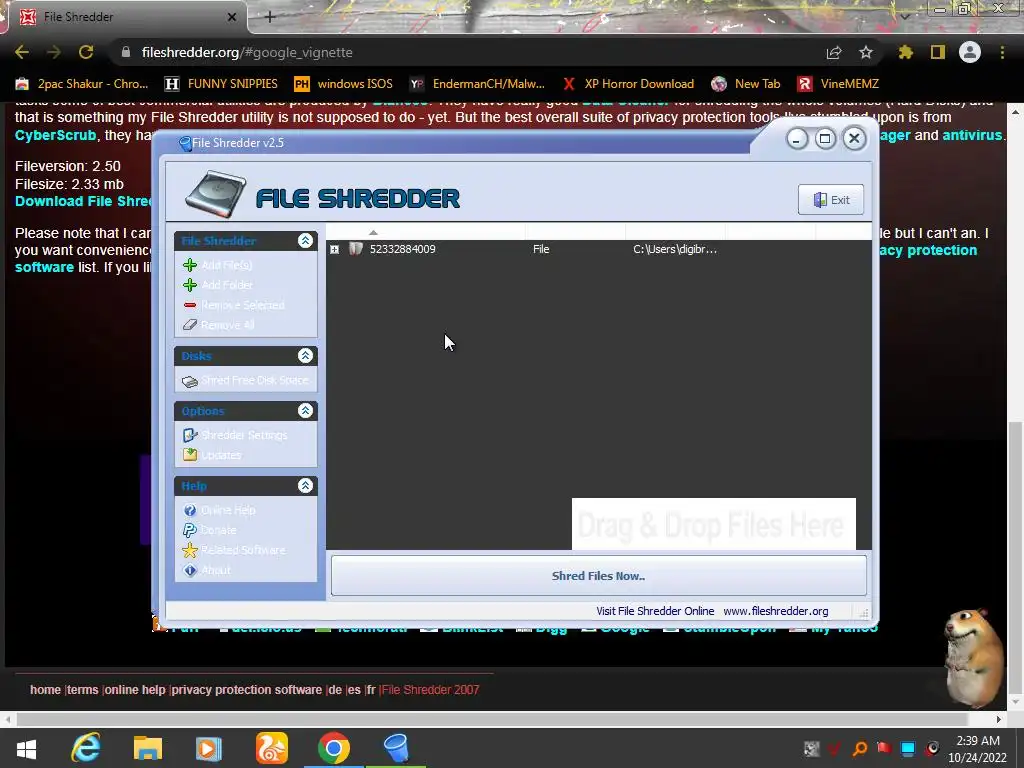Go back with the browser back arrow
The image size is (1024, 768).
click(x=22, y=52)
